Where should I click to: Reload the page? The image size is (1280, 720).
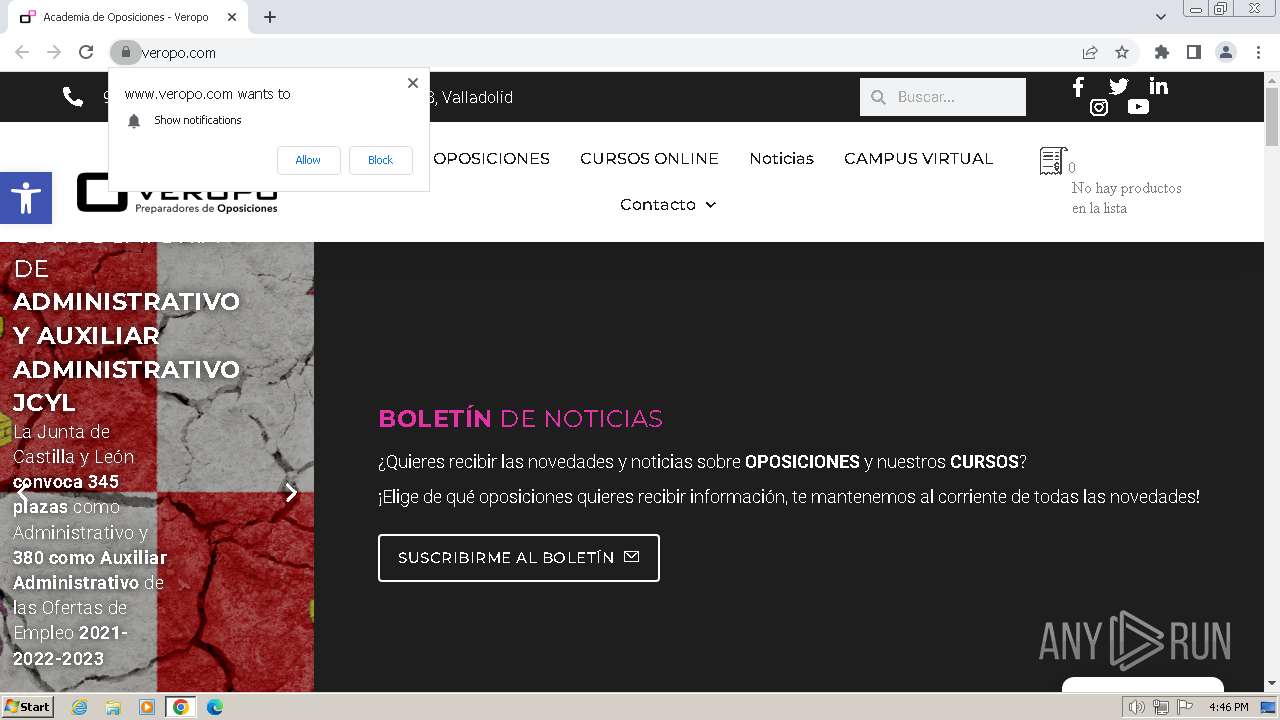click(x=86, y=52)
